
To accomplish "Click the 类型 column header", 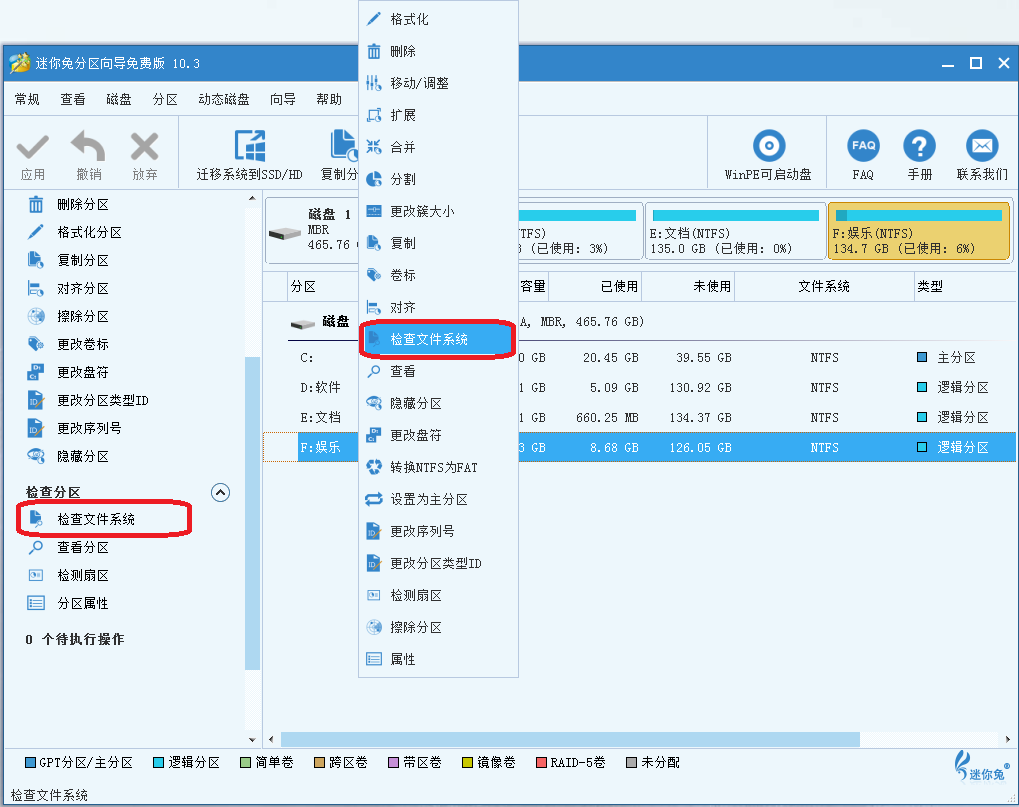I will click(964, 287).
